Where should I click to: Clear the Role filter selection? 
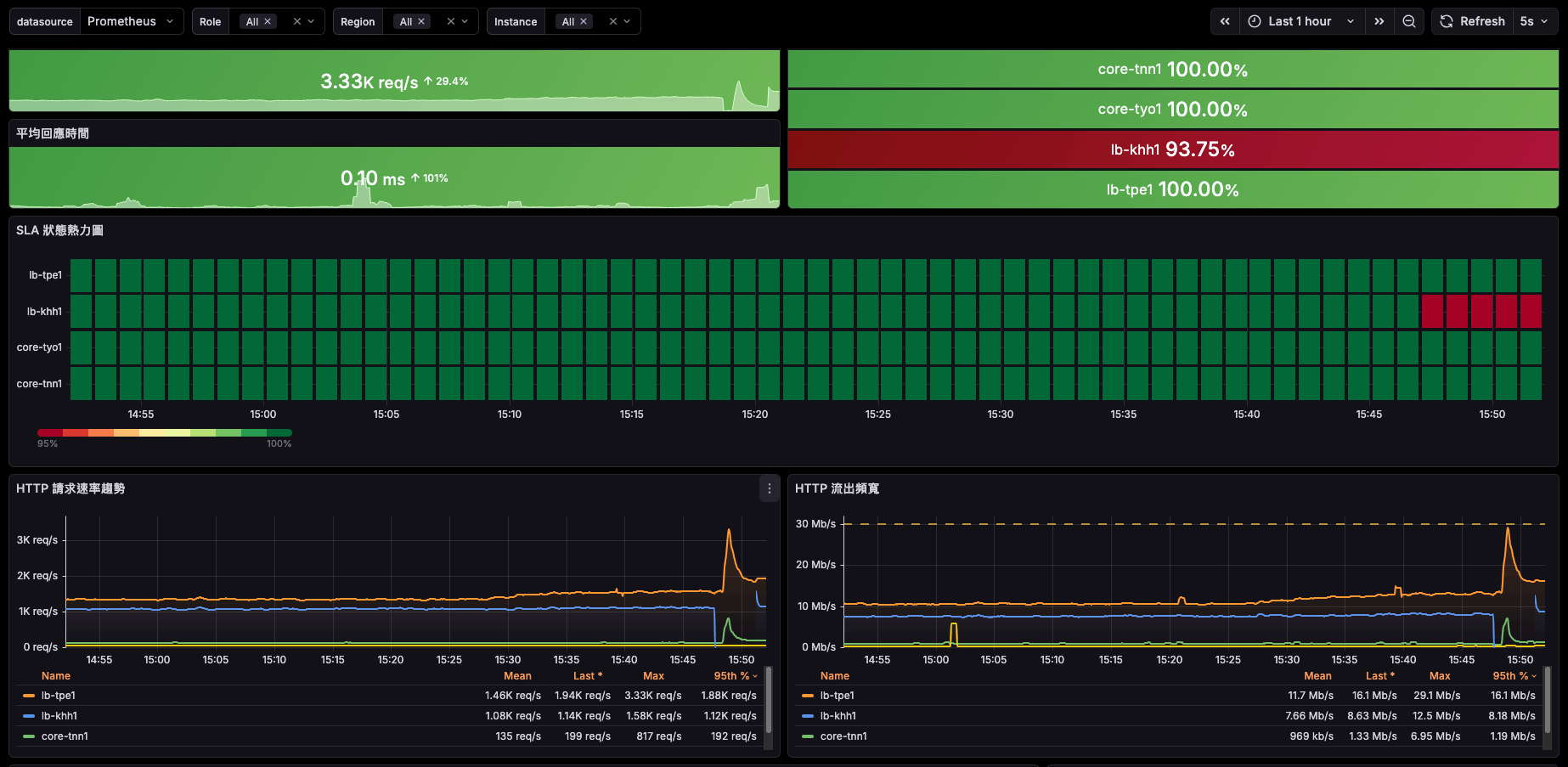pos(297,21)
